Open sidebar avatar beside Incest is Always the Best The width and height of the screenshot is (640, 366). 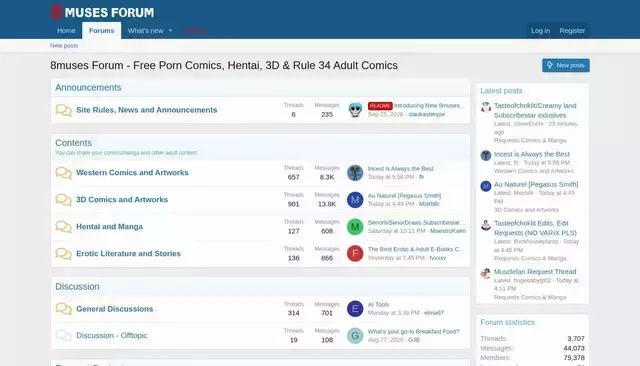coord(486,155)
